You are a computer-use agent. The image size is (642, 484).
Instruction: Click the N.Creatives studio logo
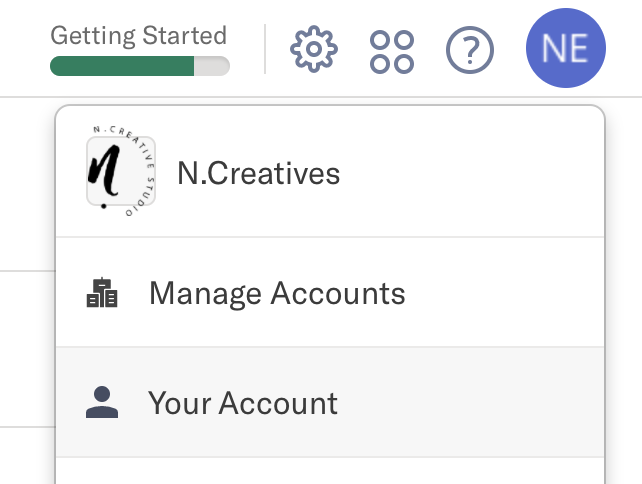click(121, 171)
